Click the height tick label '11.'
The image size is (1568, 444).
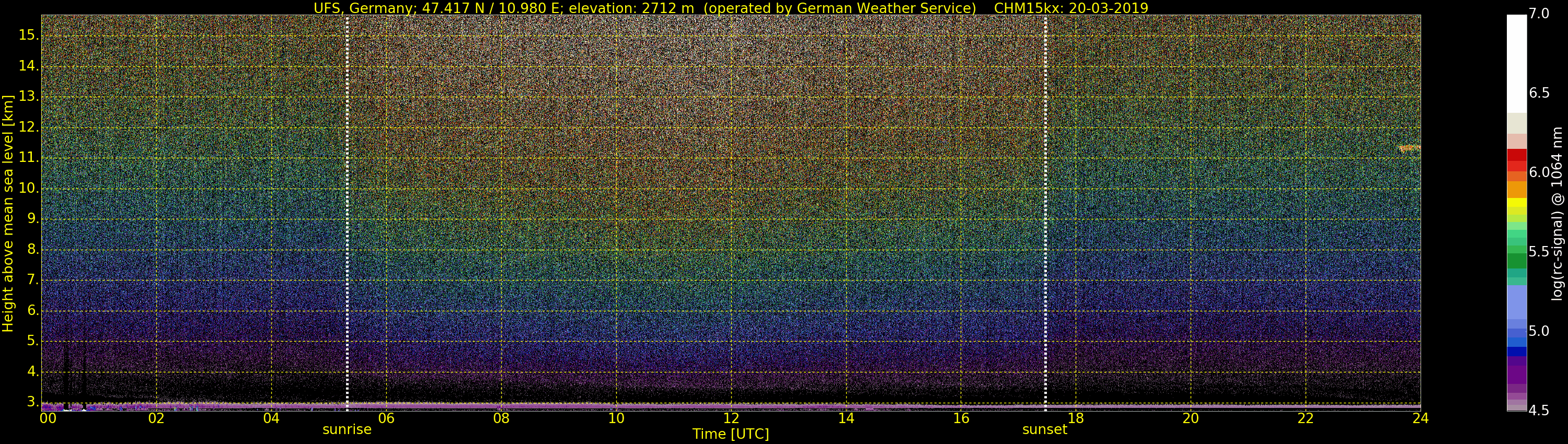coord(29,158)
